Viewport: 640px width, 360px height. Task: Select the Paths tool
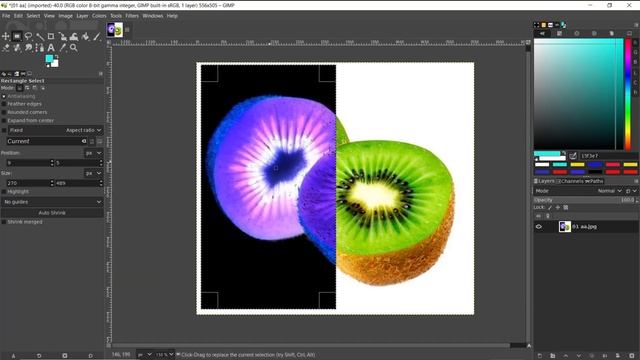point(40,48)
